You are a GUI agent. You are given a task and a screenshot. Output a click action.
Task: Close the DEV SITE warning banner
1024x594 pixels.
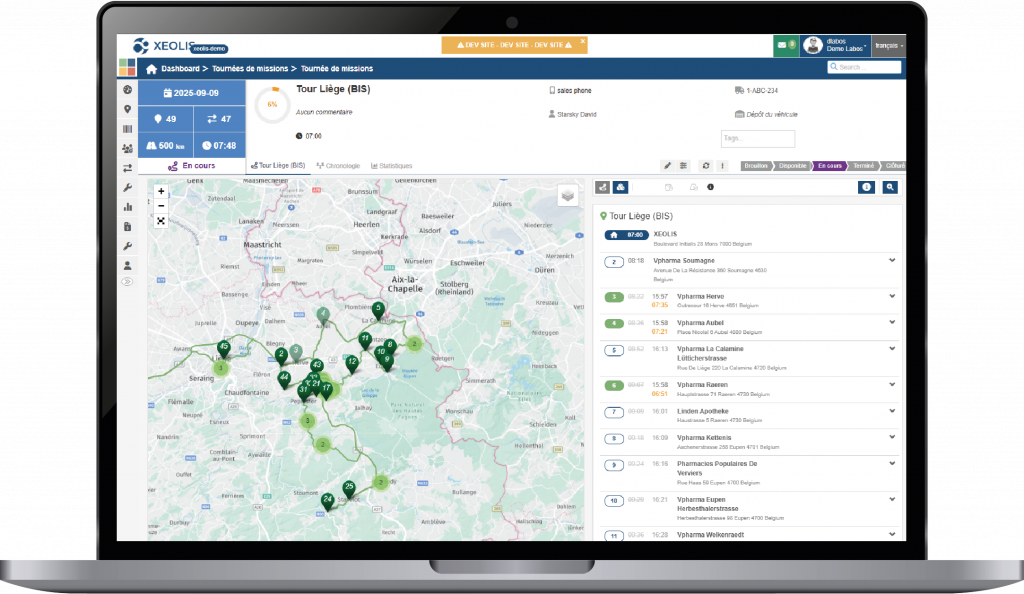tap(583, 42)
